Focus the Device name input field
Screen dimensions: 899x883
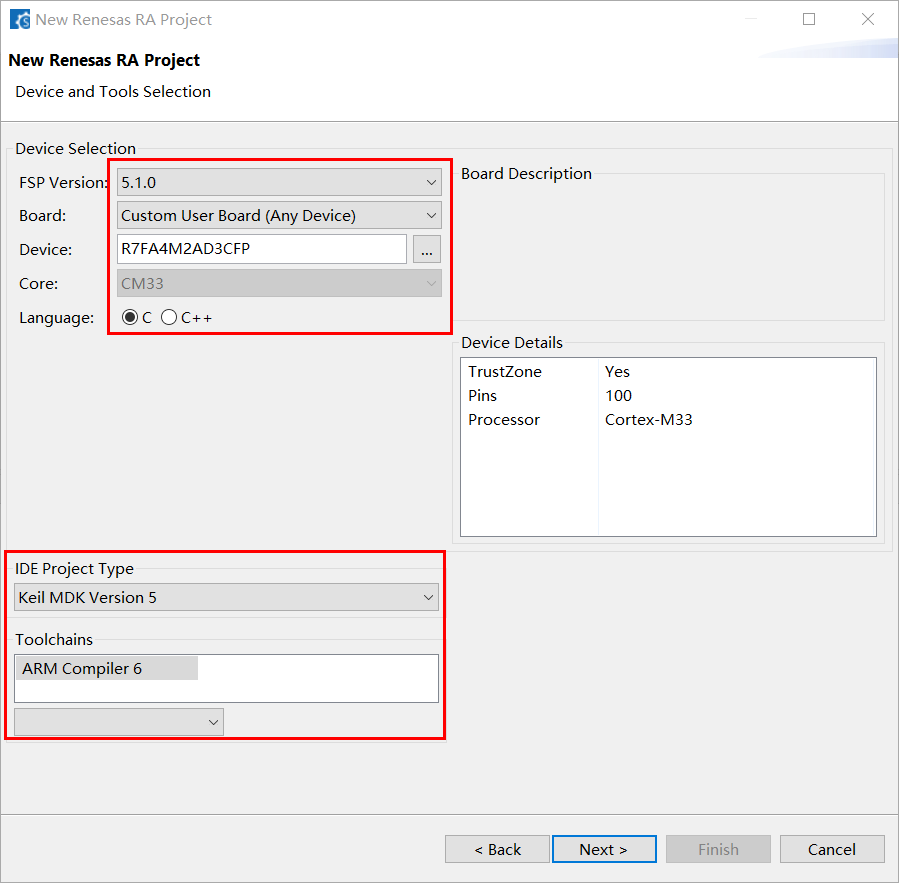[x=262, y=249]
